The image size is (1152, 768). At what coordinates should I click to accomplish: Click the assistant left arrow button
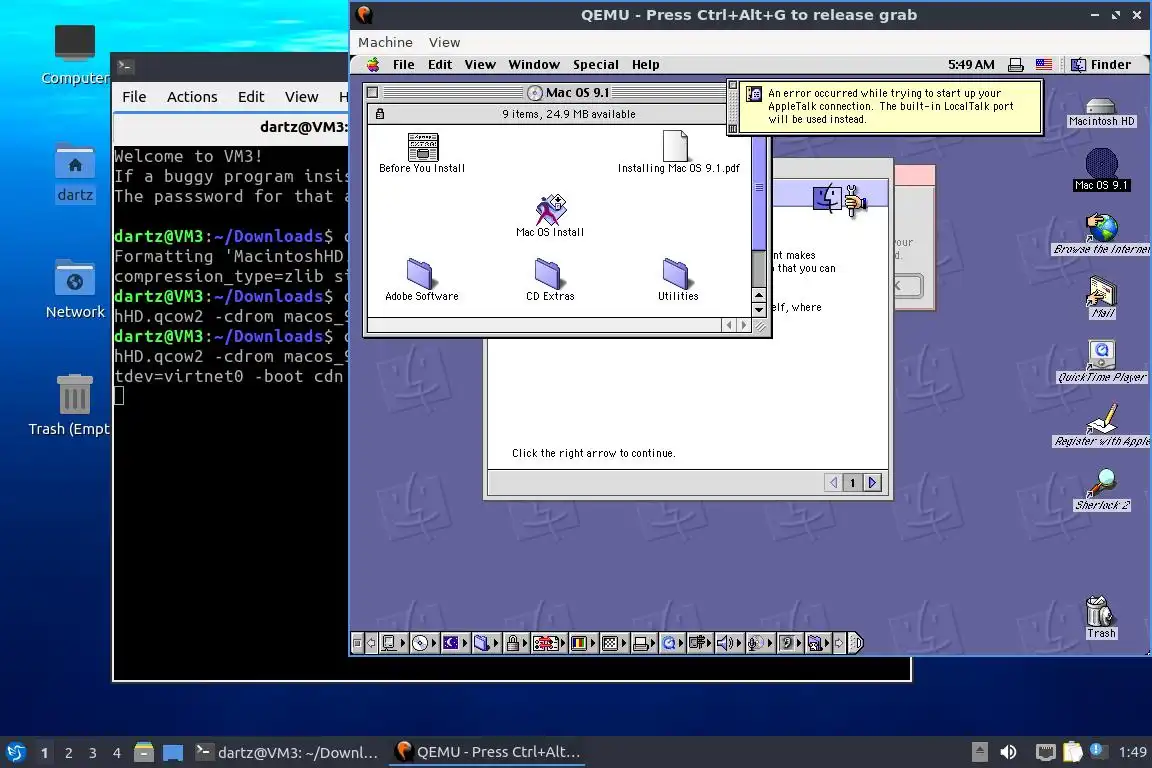833,483
